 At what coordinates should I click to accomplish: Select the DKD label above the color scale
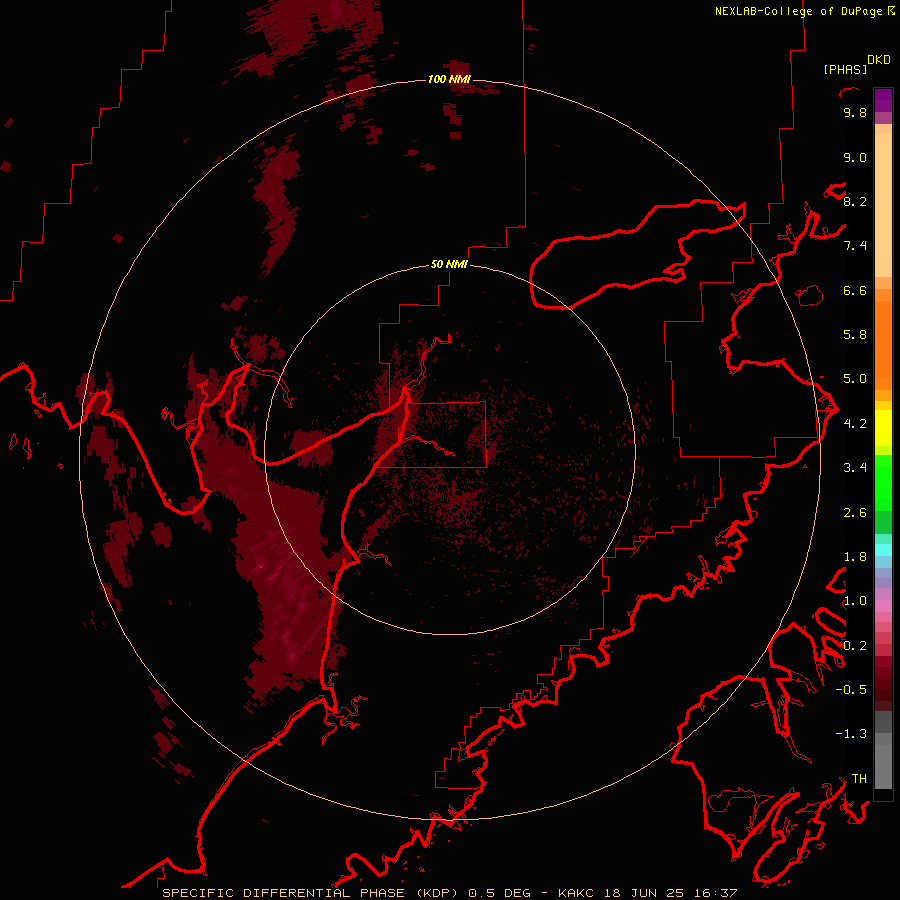point(879,60)
